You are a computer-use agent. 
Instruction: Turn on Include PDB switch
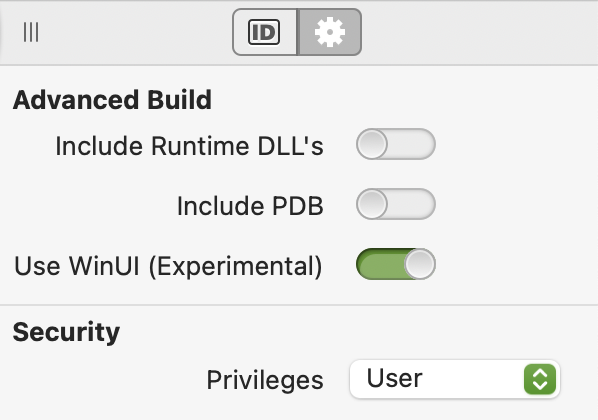pyautogui.click(x=396, y=204)
